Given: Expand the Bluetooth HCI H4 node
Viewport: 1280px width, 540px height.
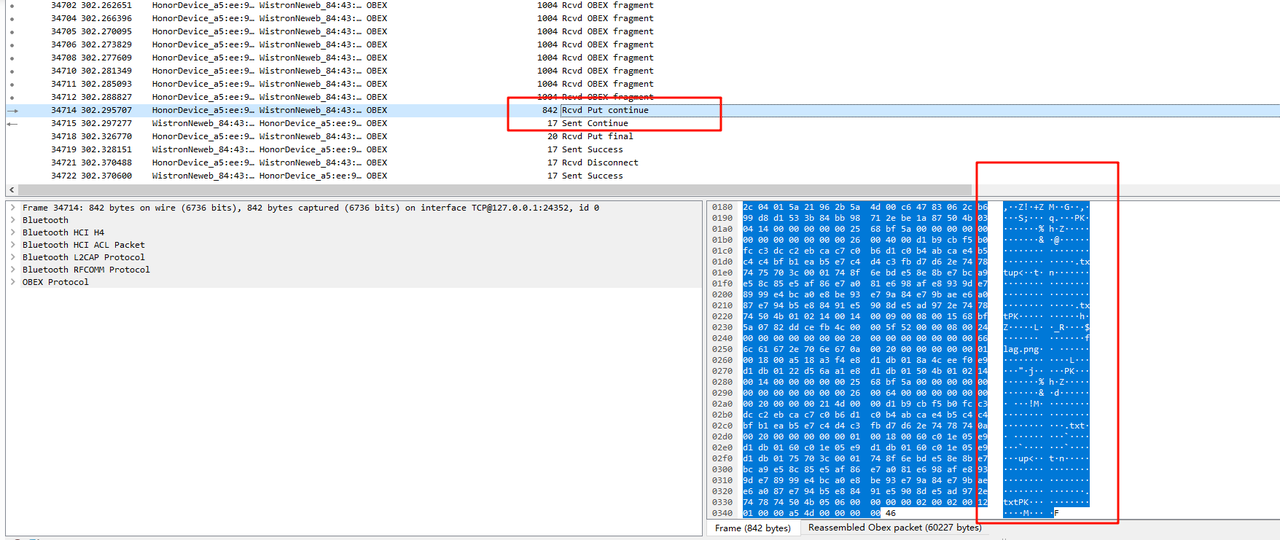Looking at the screenshot, I should tap(12, 232).
